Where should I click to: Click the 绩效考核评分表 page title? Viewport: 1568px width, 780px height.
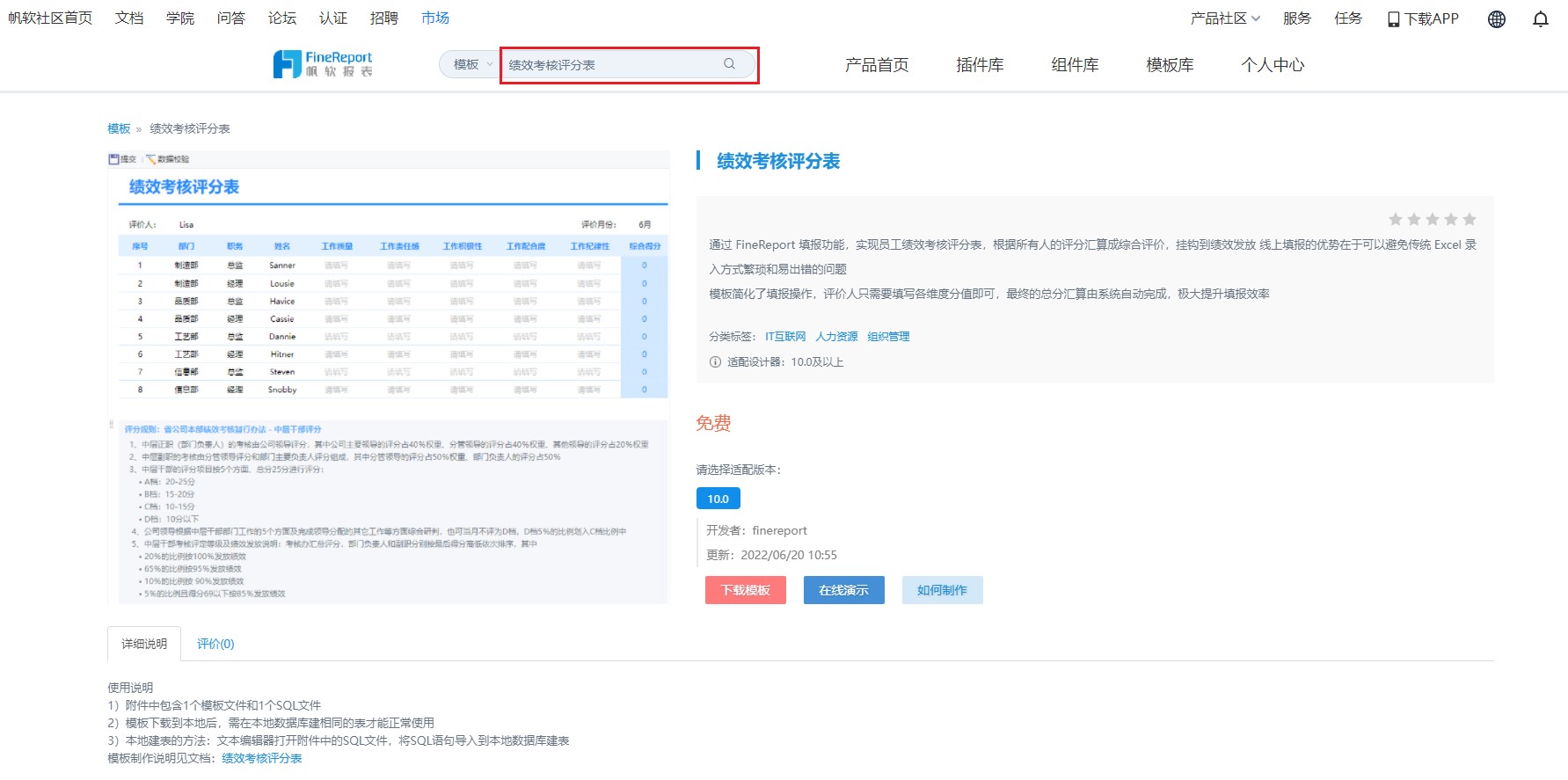pyautogui.click(x=778, y=161)
